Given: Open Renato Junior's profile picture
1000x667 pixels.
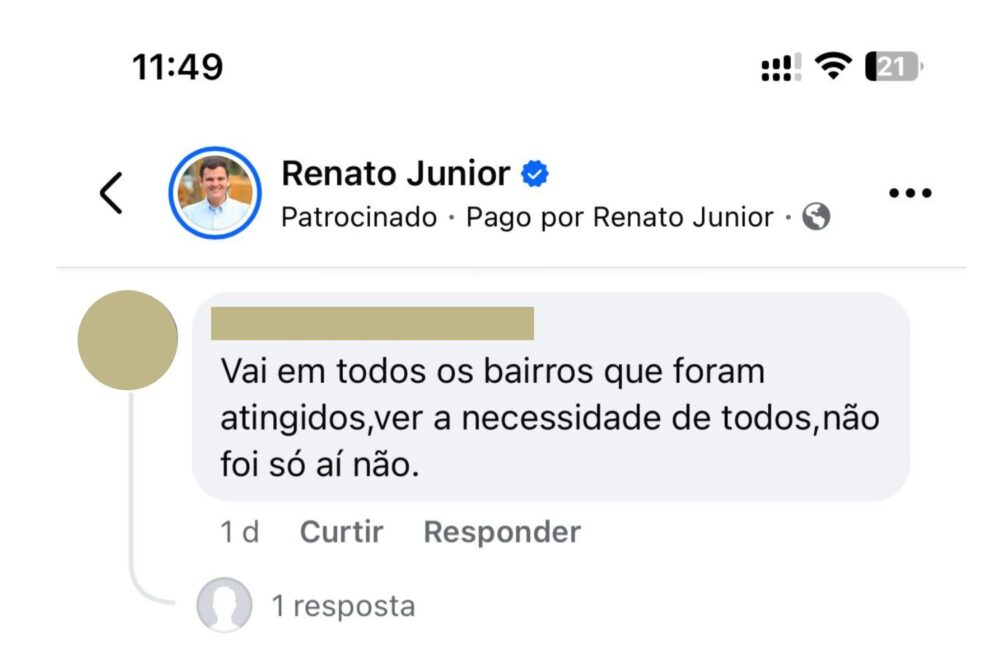Looking at the screenshot, I should pos(215,193).
